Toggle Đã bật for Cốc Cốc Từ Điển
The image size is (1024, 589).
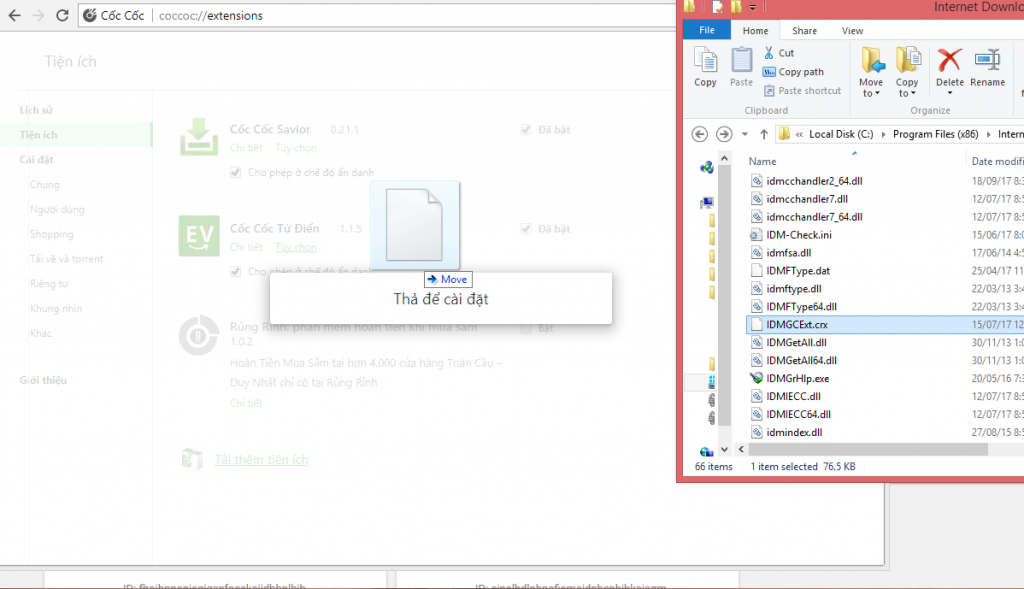pos(526,229)
